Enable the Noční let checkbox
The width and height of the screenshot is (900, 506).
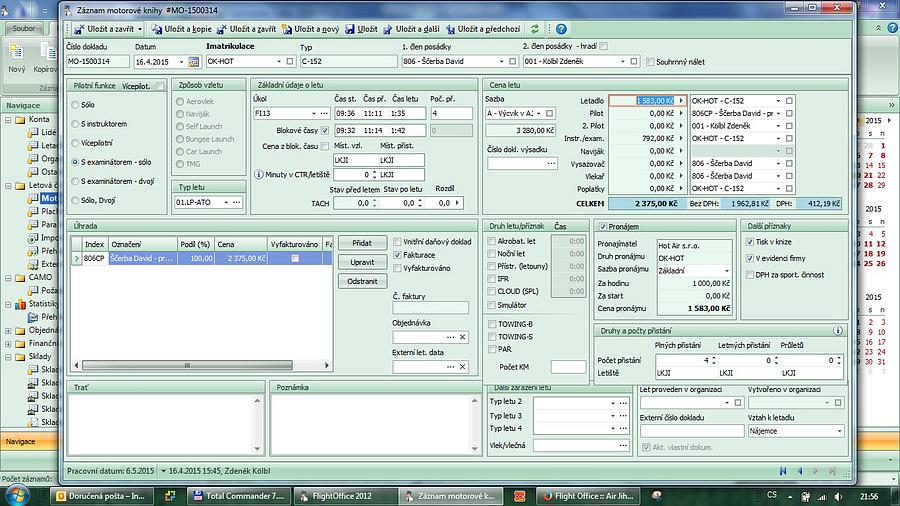pos(491,254)
